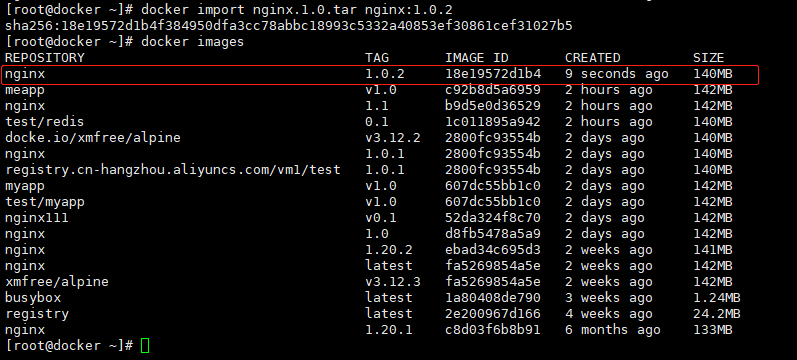The width and height of the screenshot is (797, 360).
Task: Click the registry repository name with latest tag
Action: pos(37,314)
